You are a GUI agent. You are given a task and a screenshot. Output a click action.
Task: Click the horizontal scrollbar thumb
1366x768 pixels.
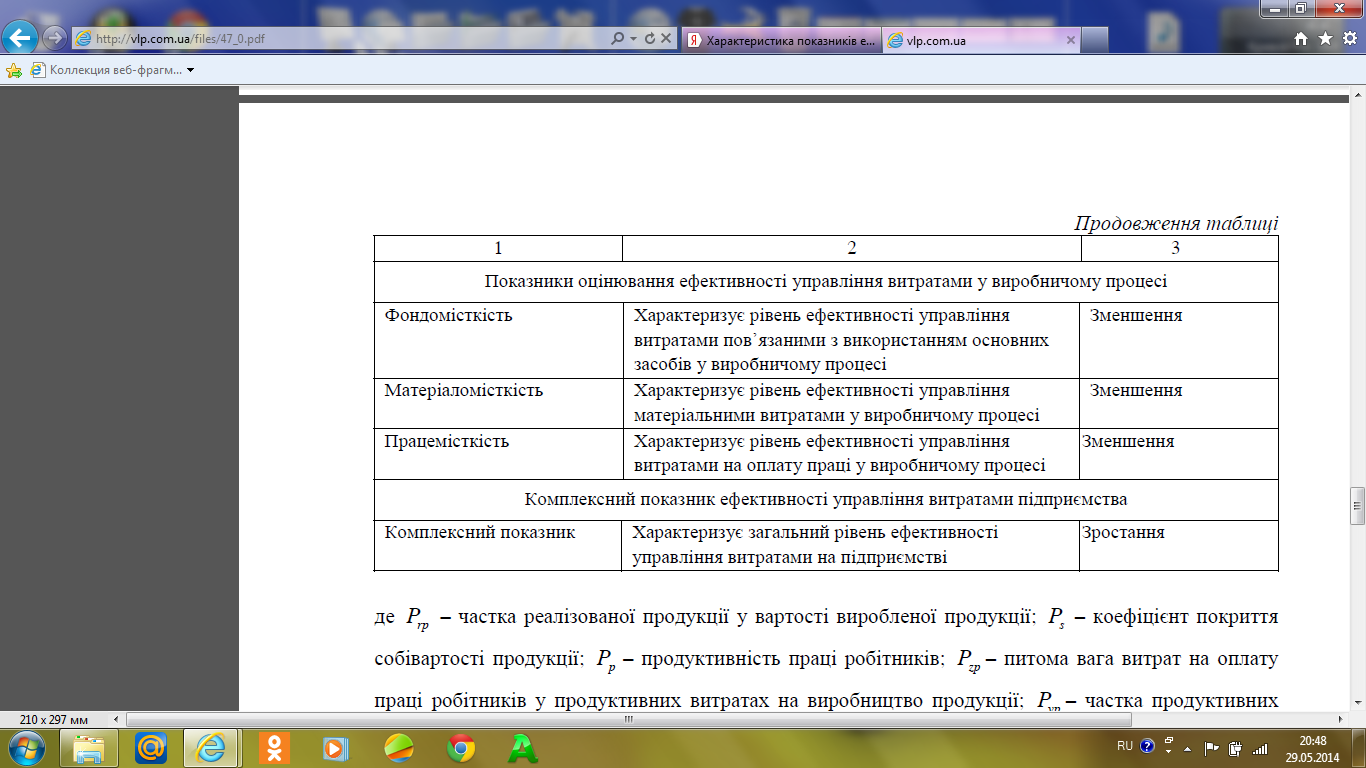(629, 719)
